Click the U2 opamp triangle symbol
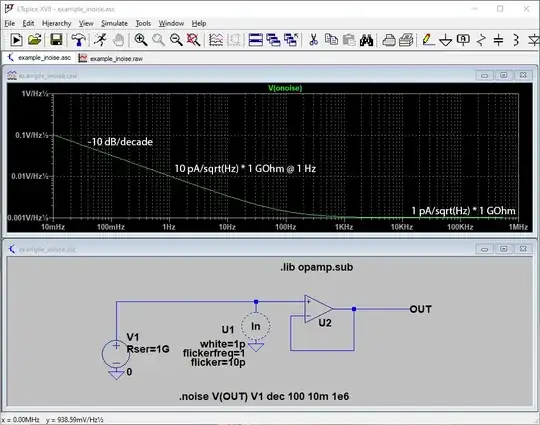The height and width of the screenshot is (425, 540). (318, 309)
